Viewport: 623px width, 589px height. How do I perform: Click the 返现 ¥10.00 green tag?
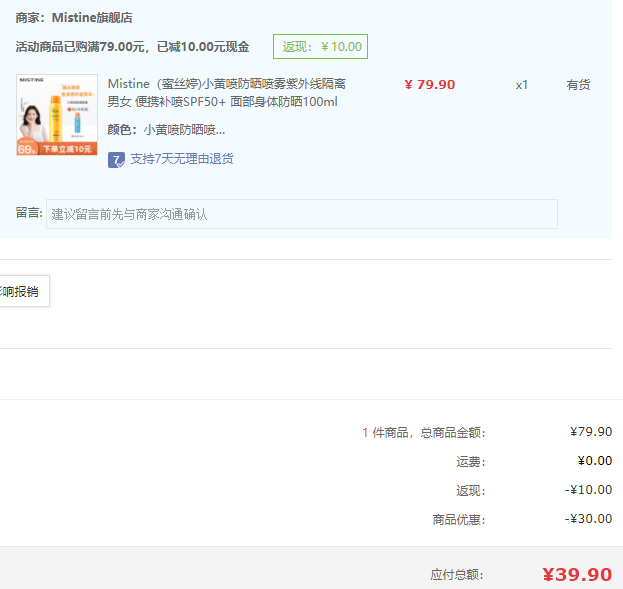pos(320,46)
